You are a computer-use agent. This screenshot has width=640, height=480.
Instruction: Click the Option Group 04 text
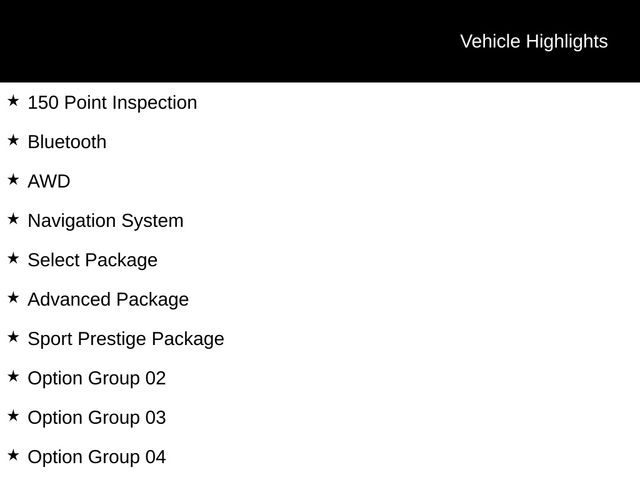pos(97,457)
